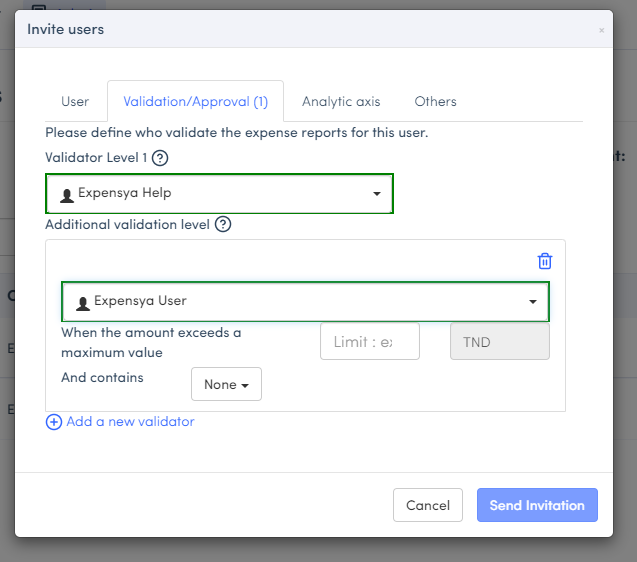
Task: Click the person icon in Expensya User field
Action: pyautogui.click(x=83, y=302)
